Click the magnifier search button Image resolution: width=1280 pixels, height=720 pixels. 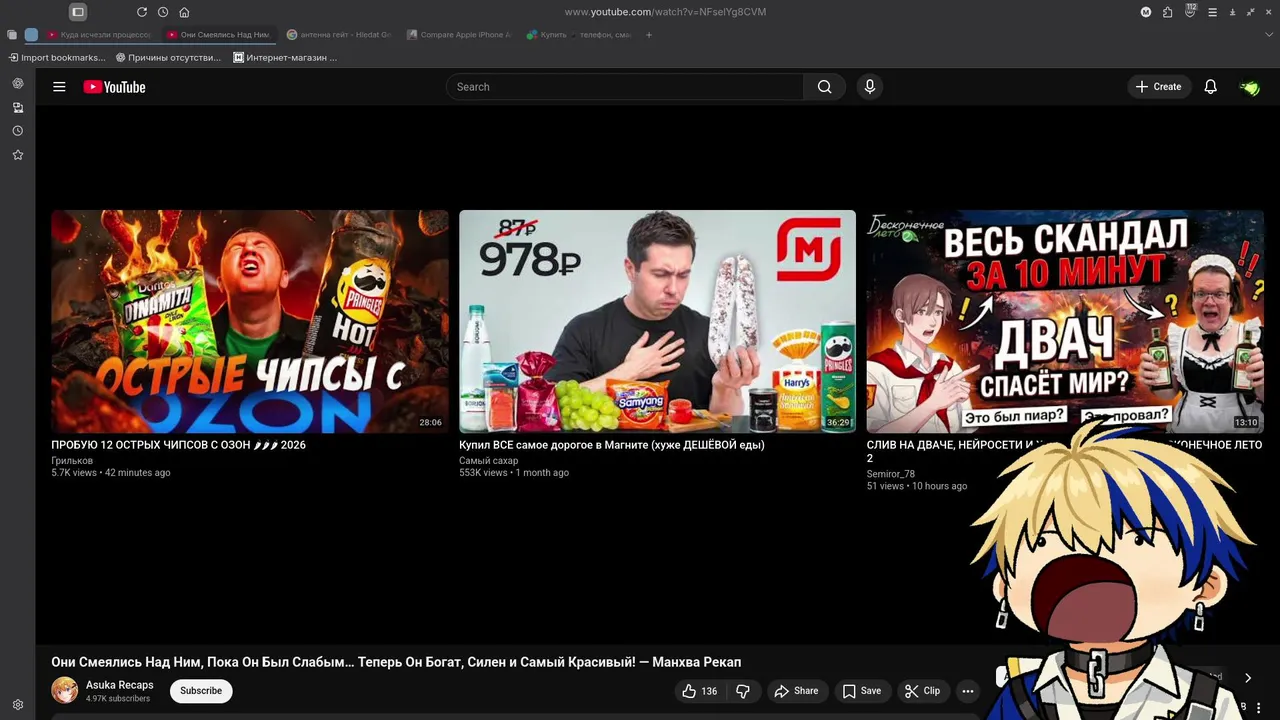pyautogui.click(x=824, y=87)
